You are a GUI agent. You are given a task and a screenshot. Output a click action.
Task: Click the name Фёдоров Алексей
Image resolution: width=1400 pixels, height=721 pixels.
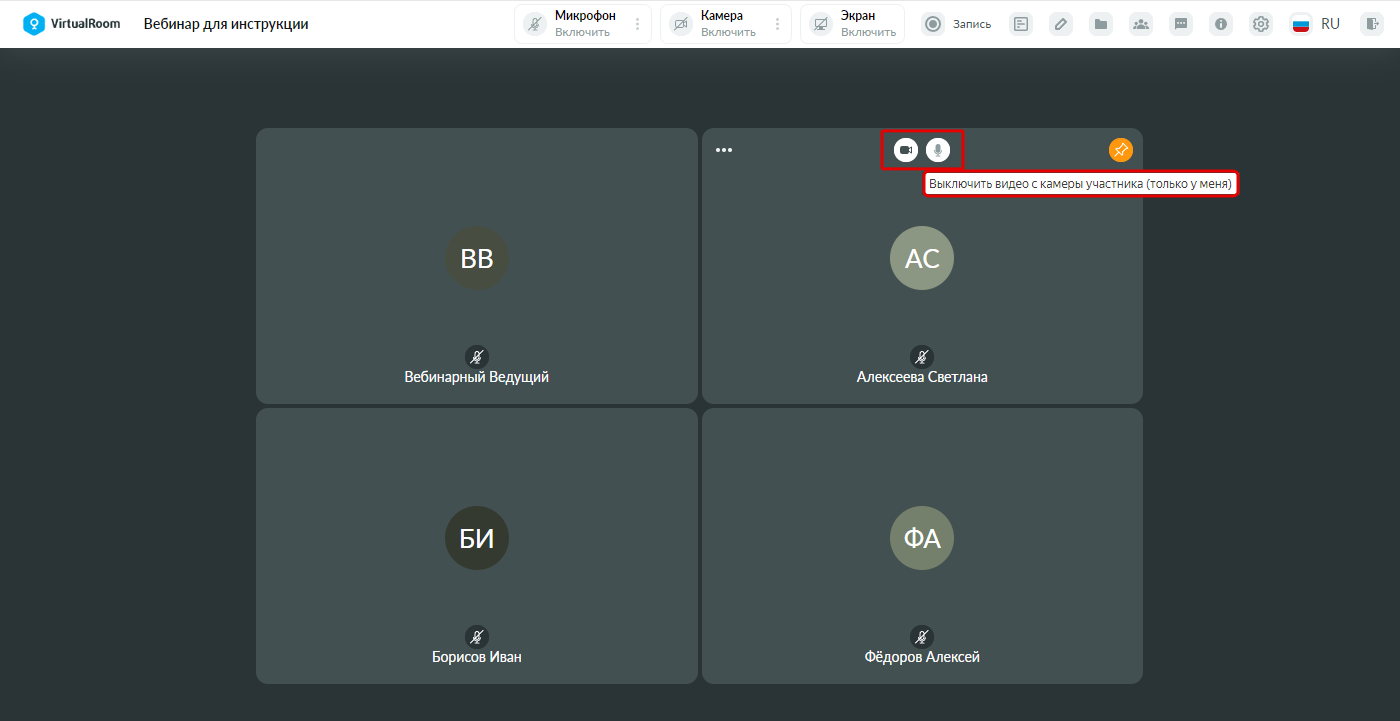point(922,657)
